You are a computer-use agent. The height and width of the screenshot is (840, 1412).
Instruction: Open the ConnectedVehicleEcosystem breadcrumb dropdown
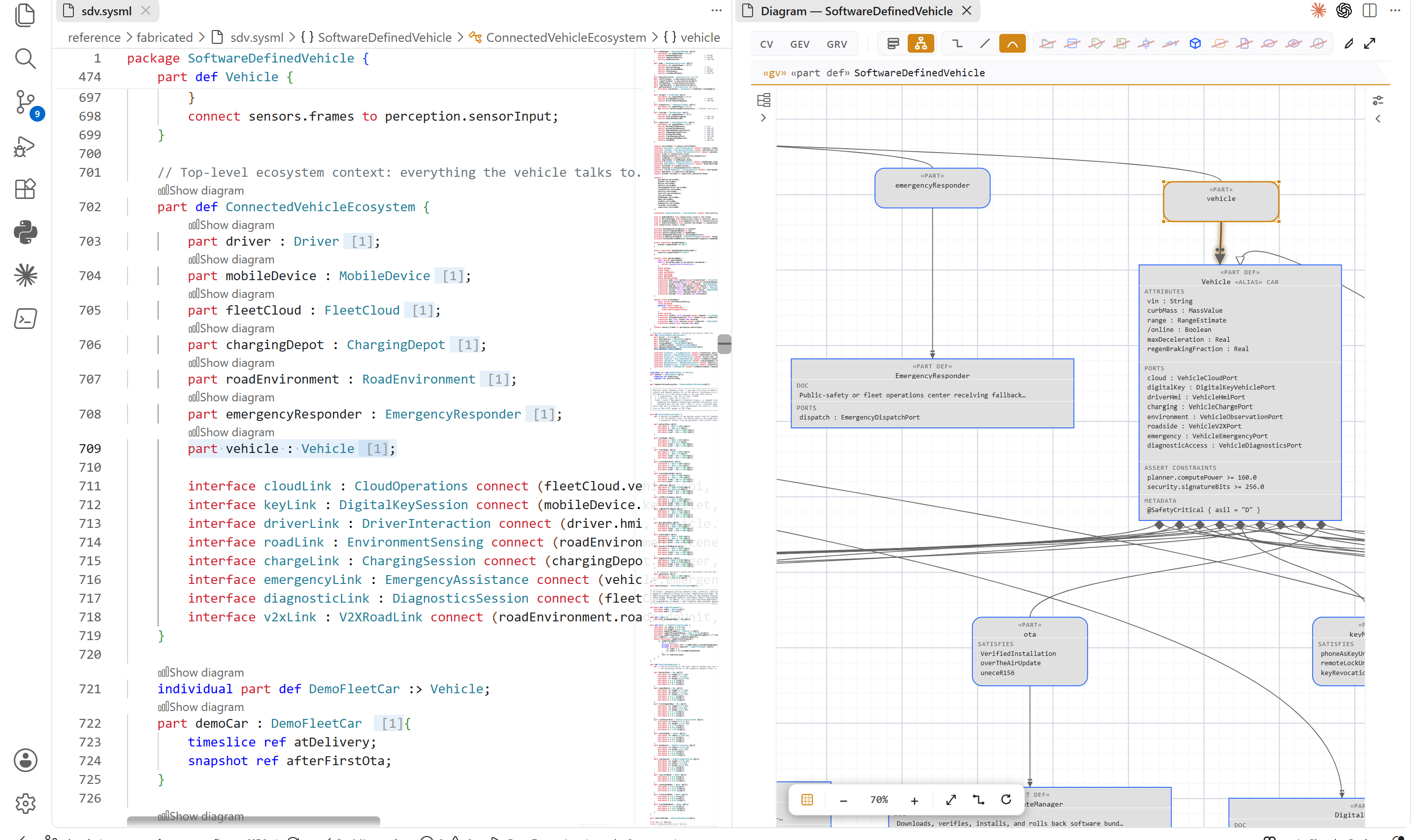click(558, 37)
